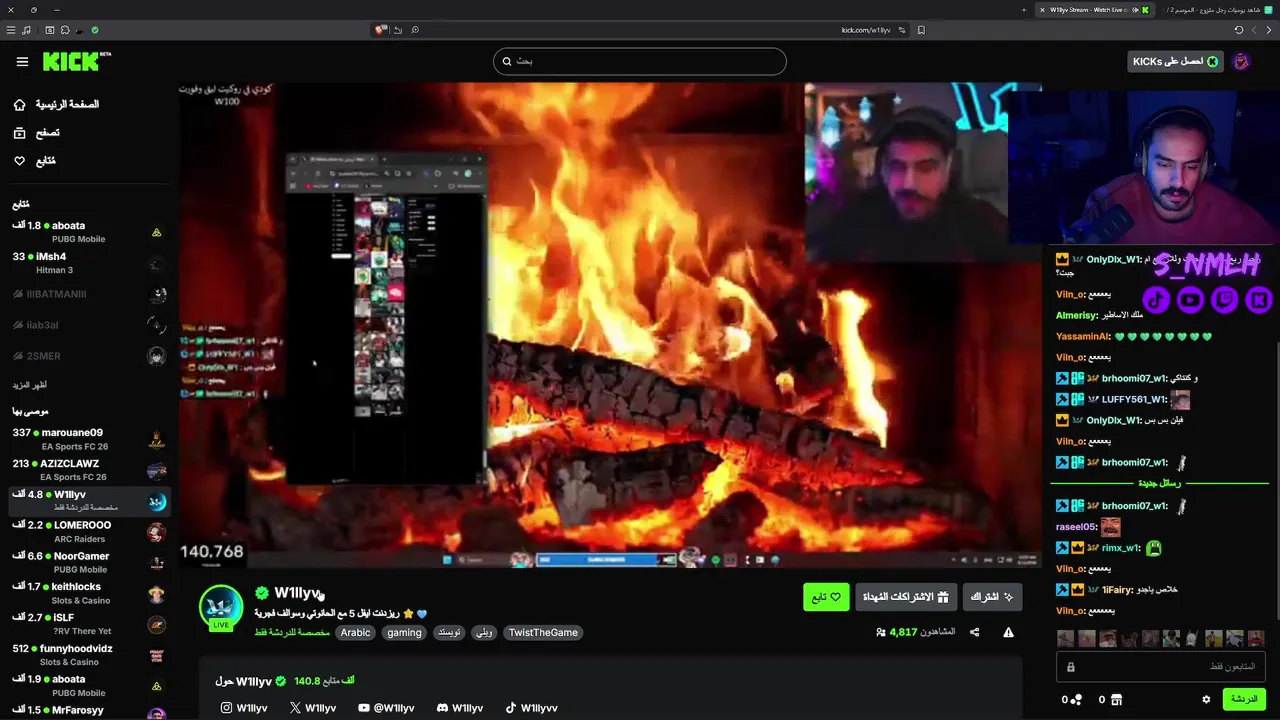Screen dimensions: 1280x720
Task: Open iMsh4 Hitman 3 channel
Action: coord(88,263)
